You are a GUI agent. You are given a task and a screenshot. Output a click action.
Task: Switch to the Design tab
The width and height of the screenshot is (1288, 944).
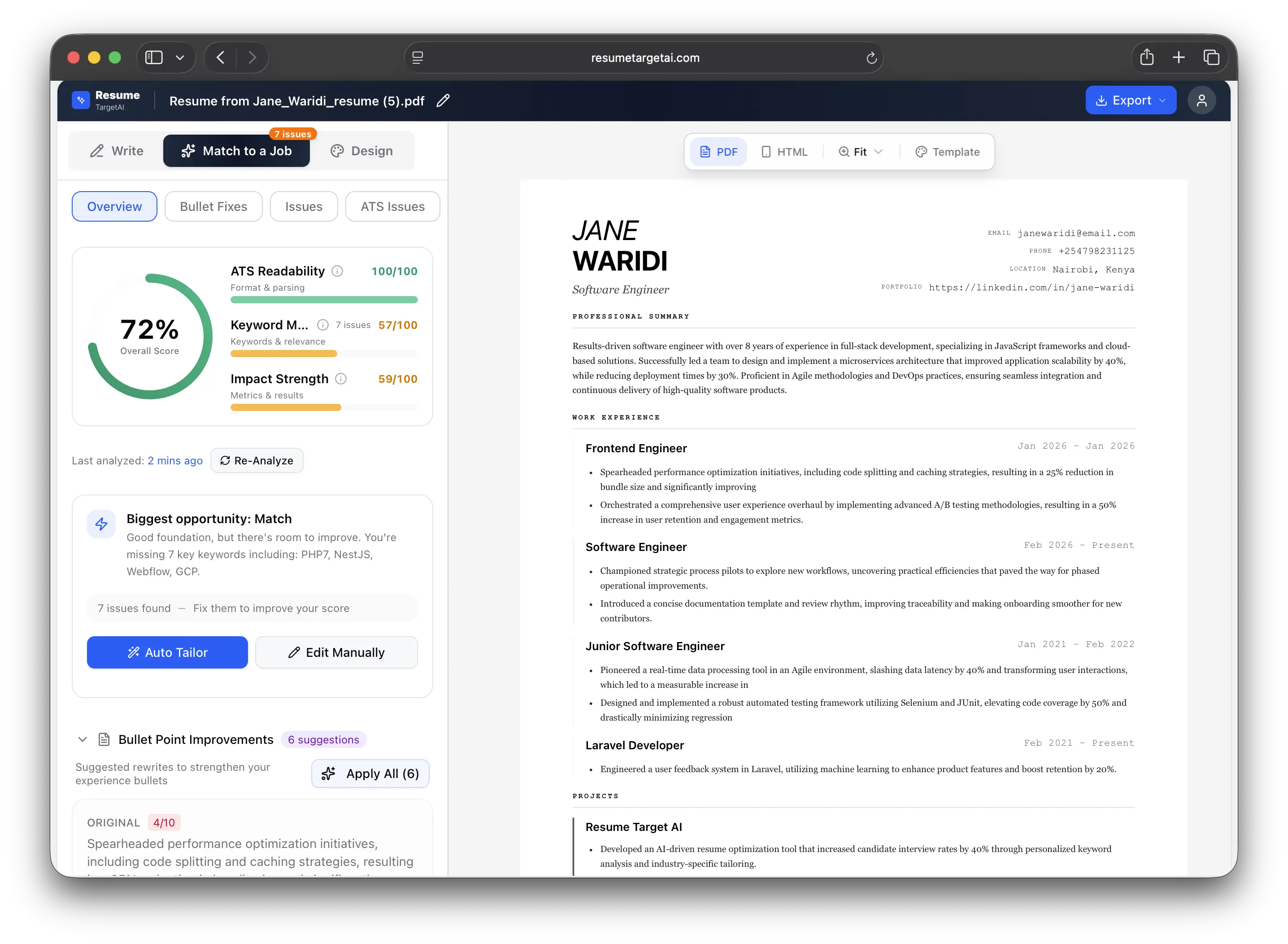361,151
